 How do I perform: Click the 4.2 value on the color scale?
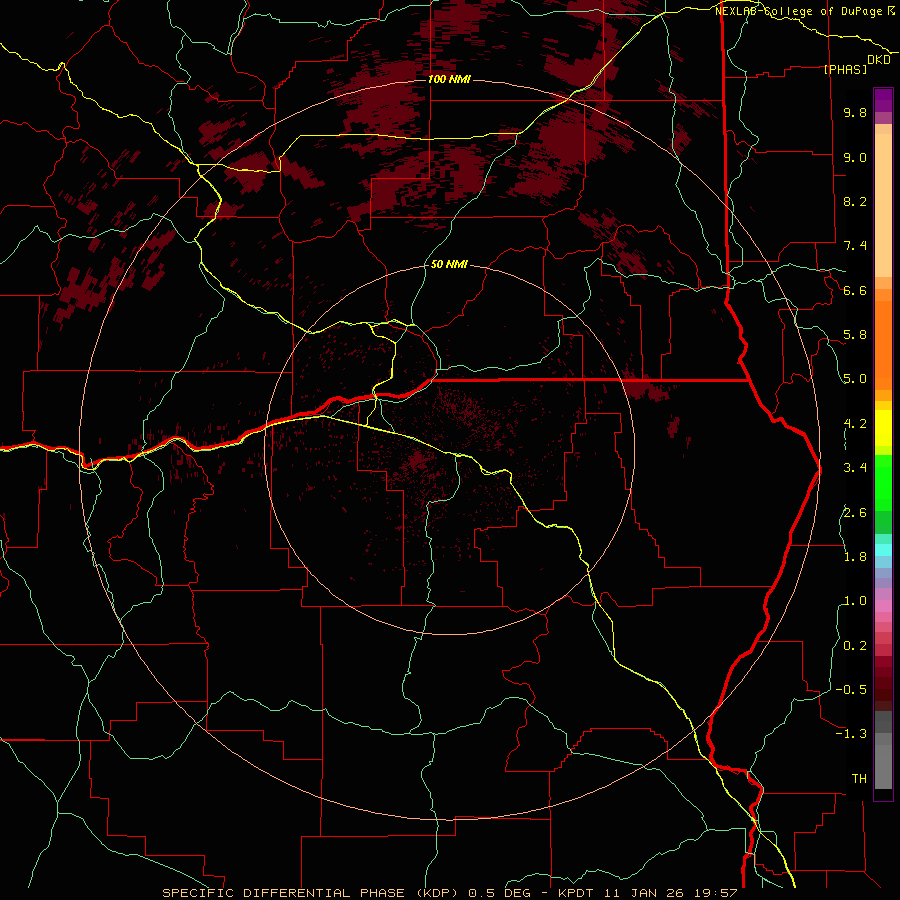click(x=855, y=424)
